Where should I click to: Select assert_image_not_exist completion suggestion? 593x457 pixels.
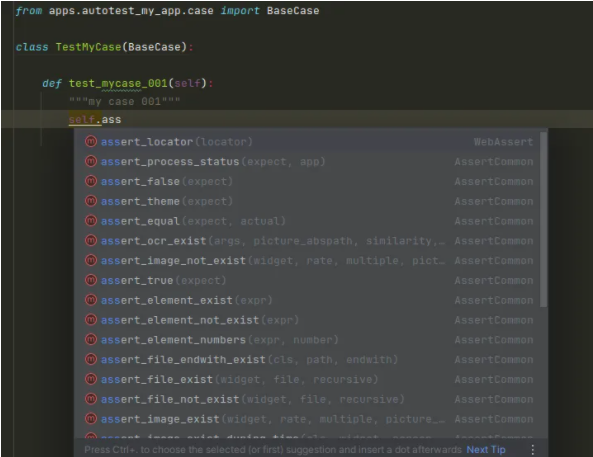click(x=310, y=260)
